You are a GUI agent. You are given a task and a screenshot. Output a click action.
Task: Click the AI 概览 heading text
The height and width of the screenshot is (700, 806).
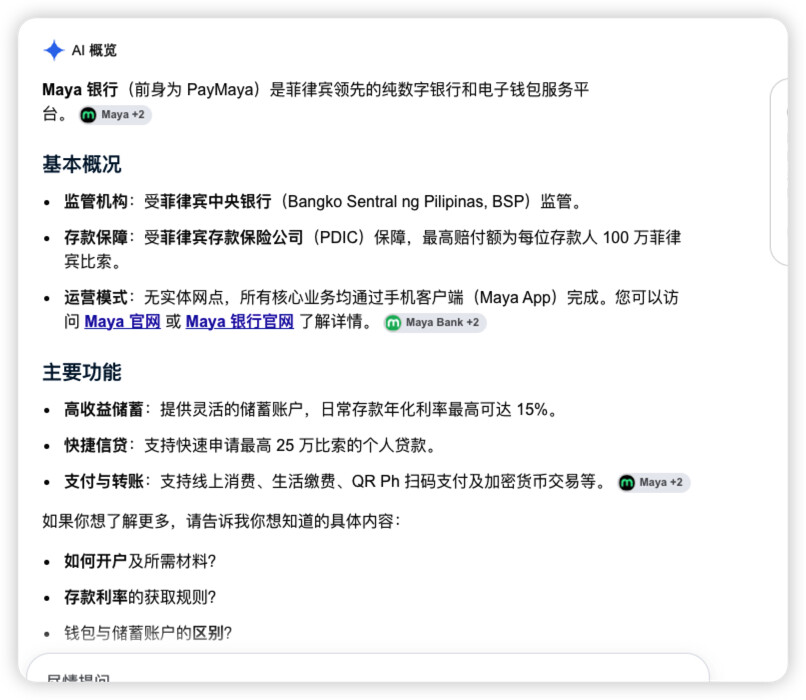94,50
